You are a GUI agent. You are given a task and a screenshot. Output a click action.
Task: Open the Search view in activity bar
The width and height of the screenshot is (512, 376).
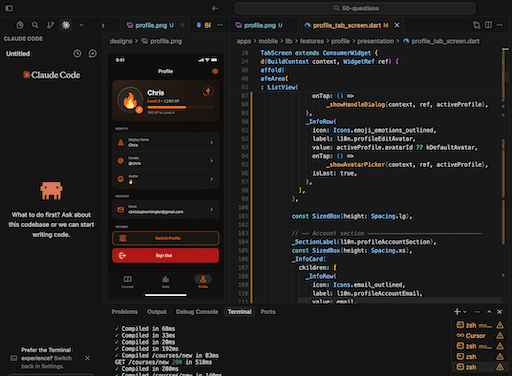(35, 25)
